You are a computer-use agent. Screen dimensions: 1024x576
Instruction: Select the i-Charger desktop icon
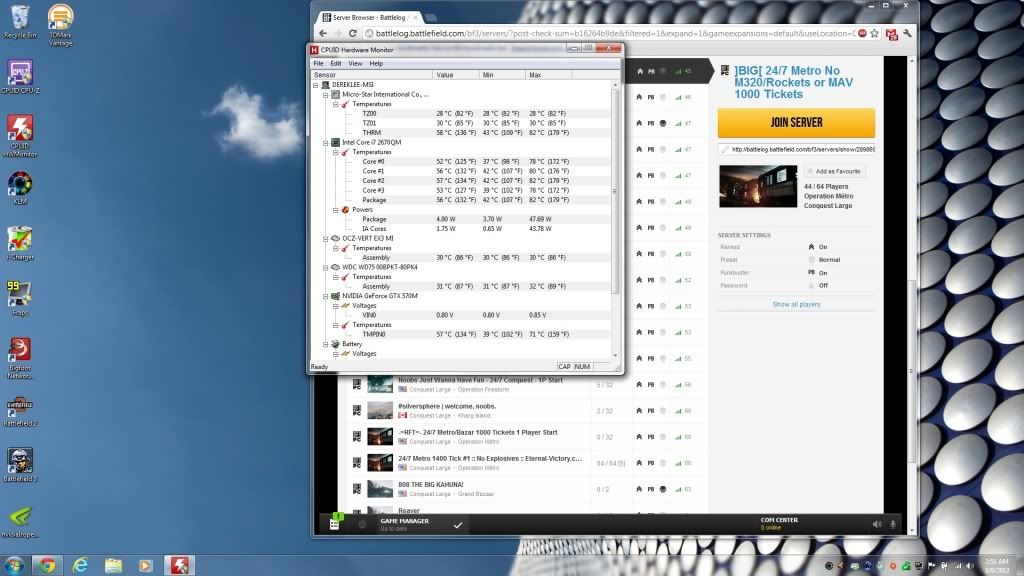click(20, 244)
